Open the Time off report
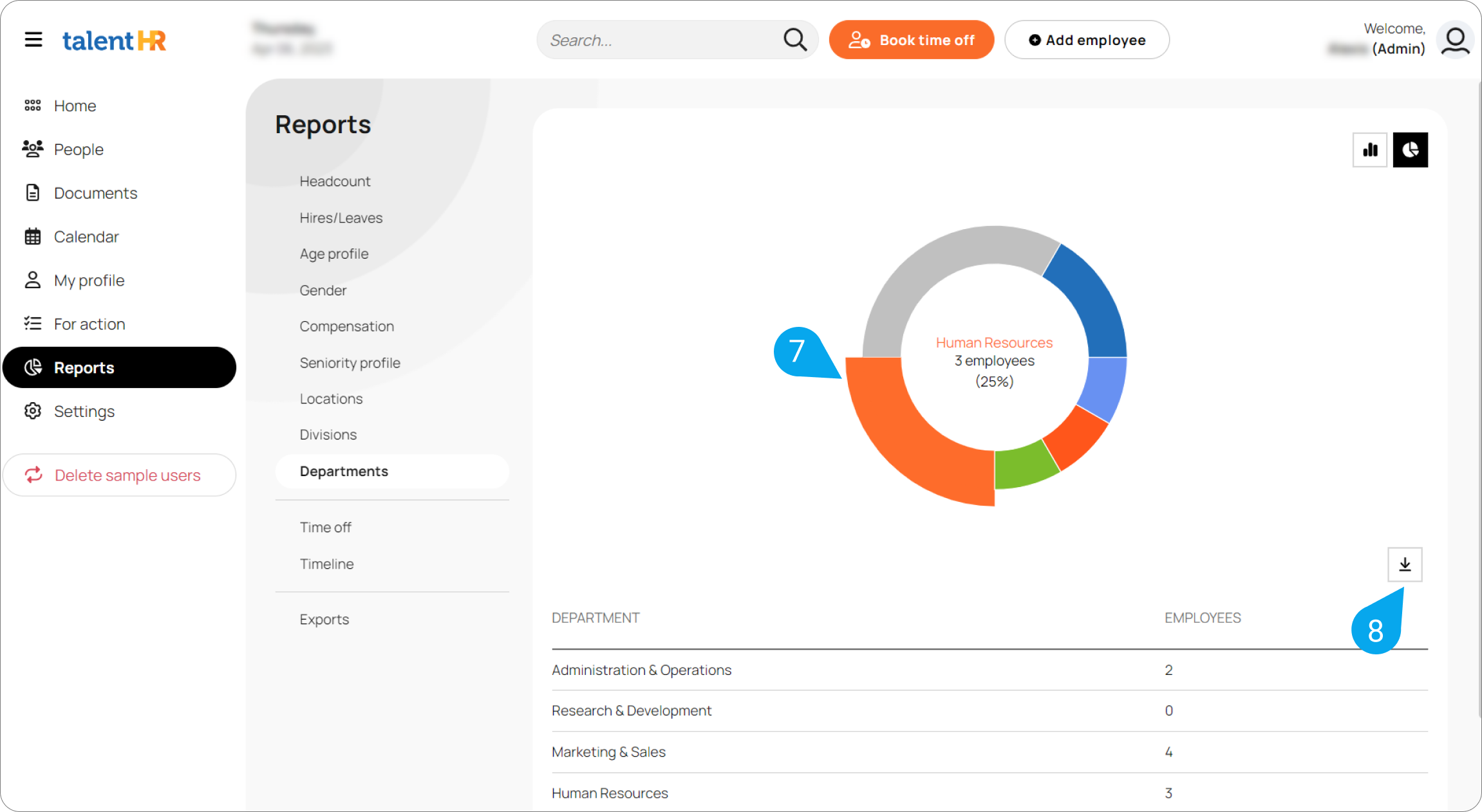The width and height of the screenshot is (1482, 812). point(325,528)
